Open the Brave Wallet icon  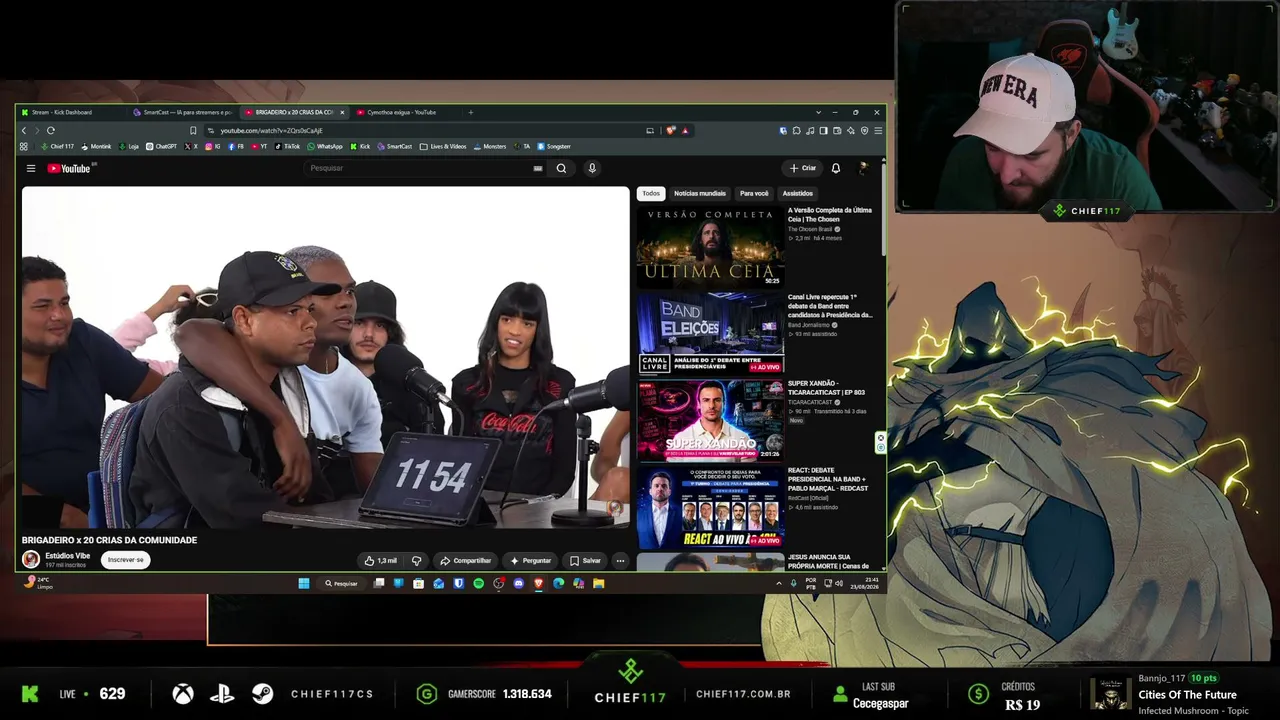click(x=836, y=130)
